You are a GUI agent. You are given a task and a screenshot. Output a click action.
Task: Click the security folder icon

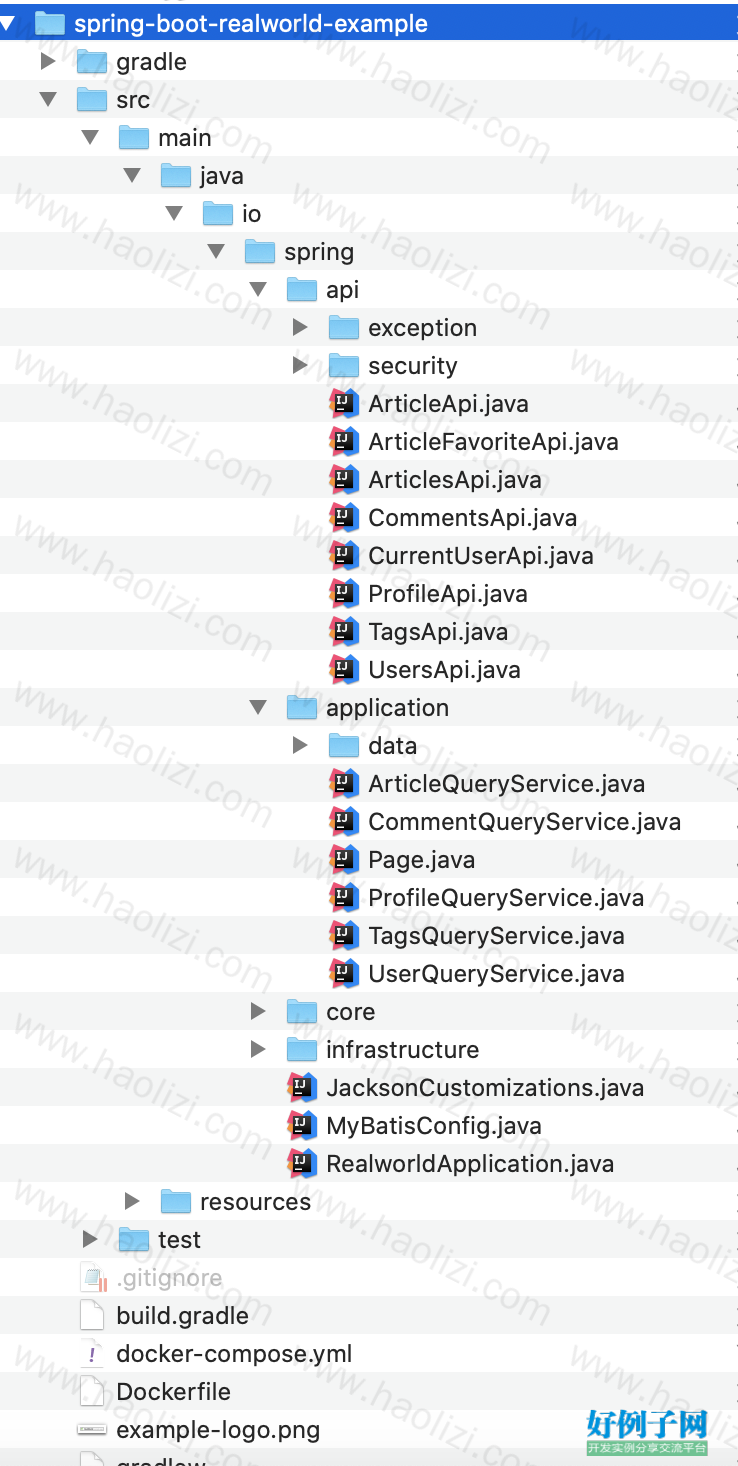coord(344,366)
